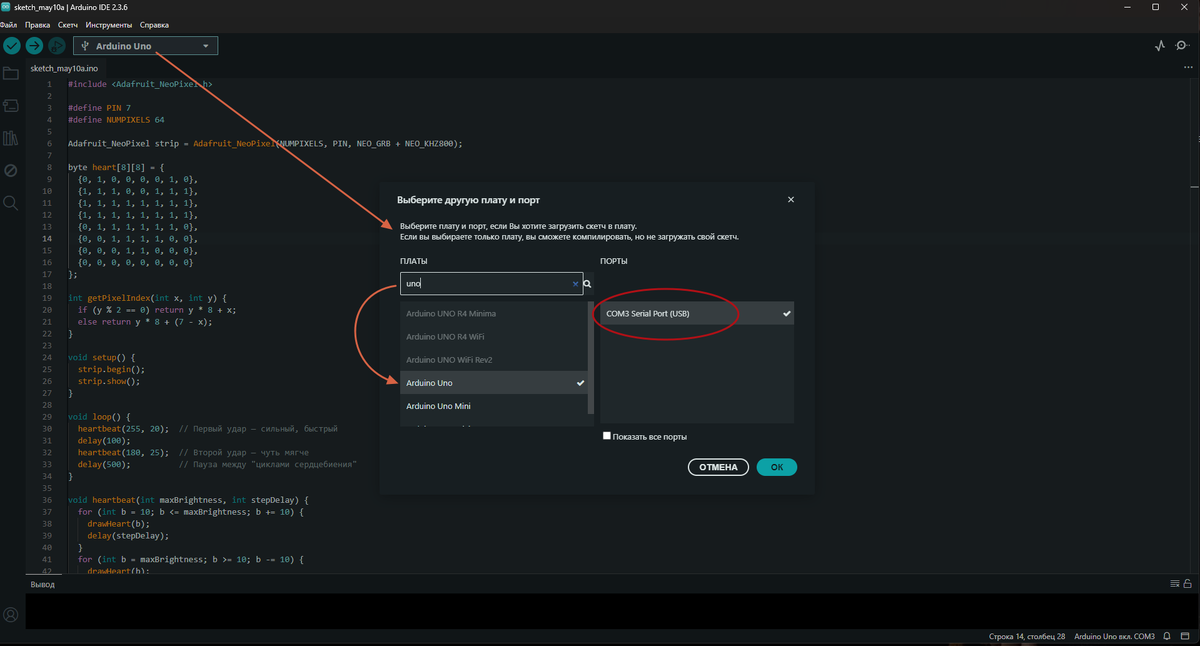Image resolution: width=1200 pixels, height=646 pixels.
Task: Open the Arduino Uno board selector dropdown
Action: [x=145, y=46]
